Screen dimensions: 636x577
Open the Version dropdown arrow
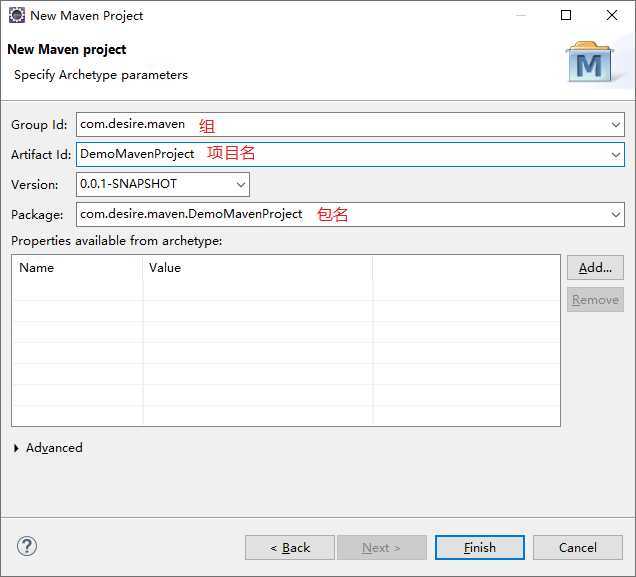(241, 184)
